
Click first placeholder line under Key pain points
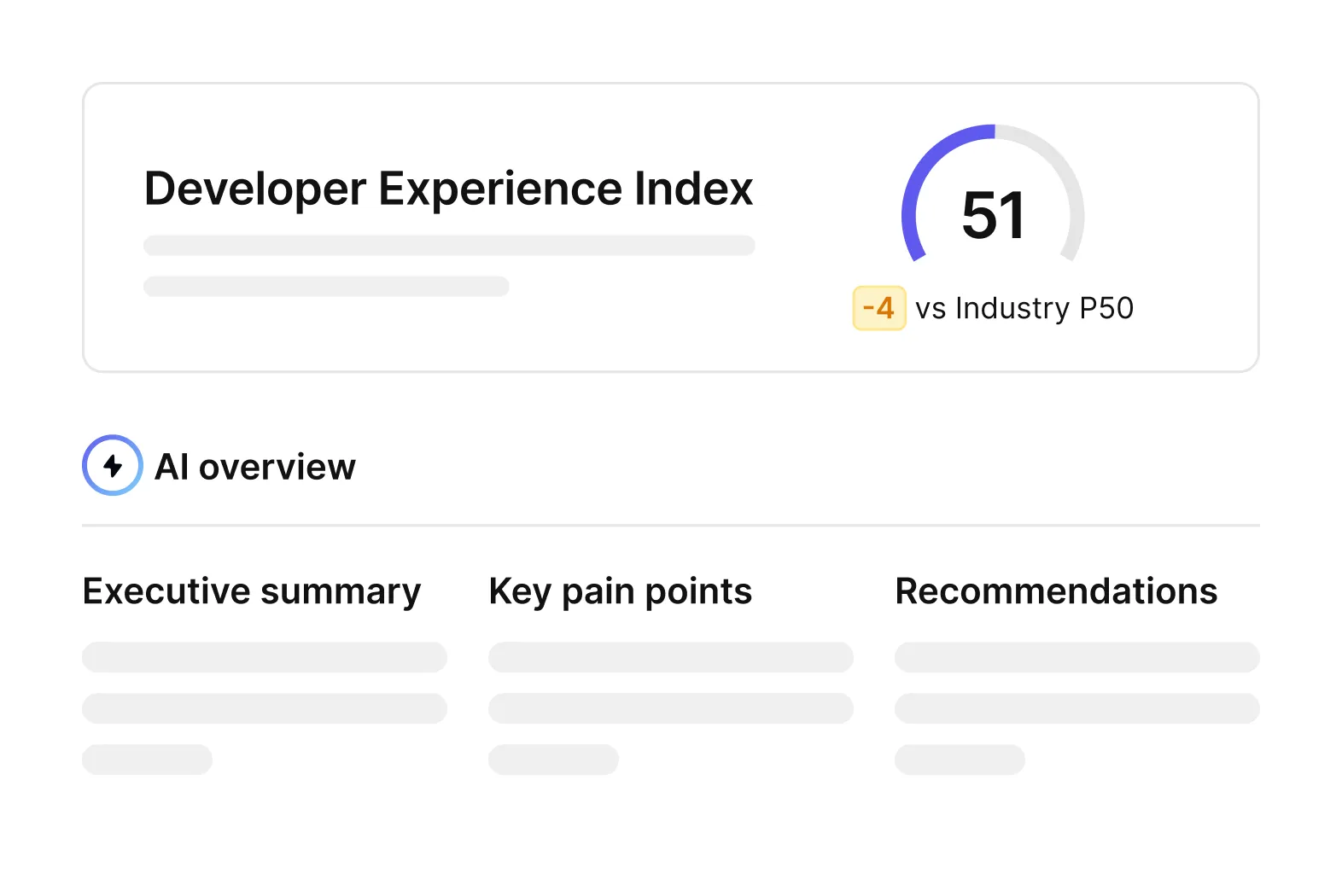[x=671, y=657]
